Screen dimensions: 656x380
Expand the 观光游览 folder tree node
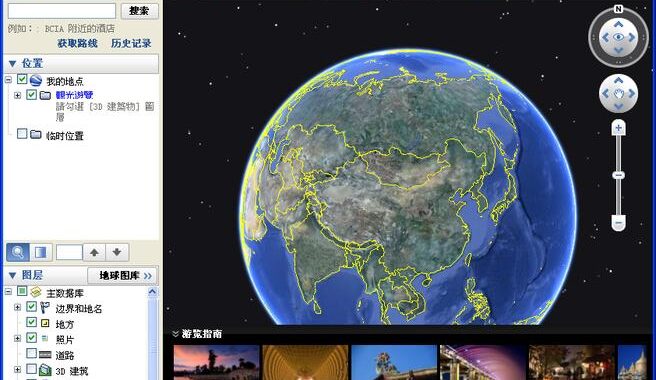click(17, 95)
